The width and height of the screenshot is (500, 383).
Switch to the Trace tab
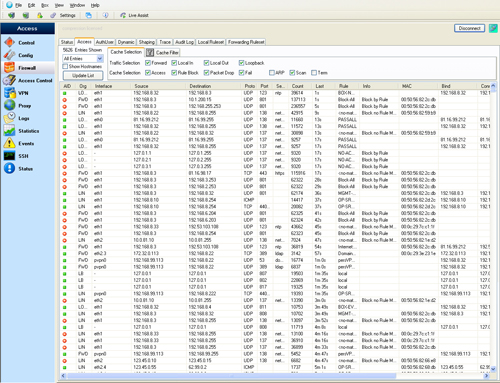coord(165,42)
